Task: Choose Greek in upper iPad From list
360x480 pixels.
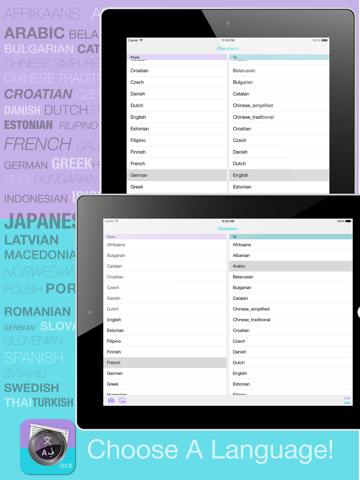Action: click(x=177, y=187)
